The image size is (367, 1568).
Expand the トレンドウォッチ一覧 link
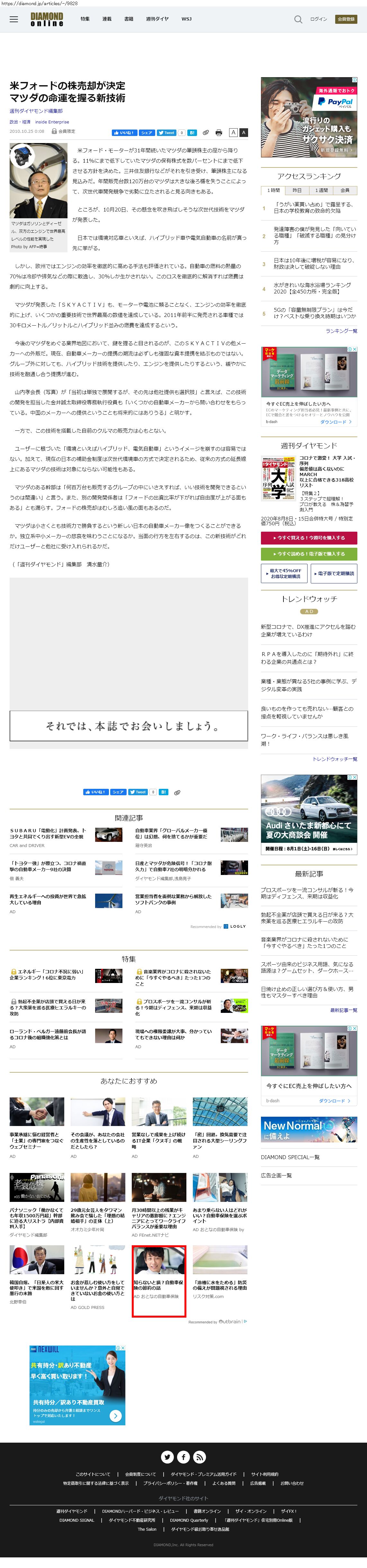pyautogui.click(x=334, y=759)
